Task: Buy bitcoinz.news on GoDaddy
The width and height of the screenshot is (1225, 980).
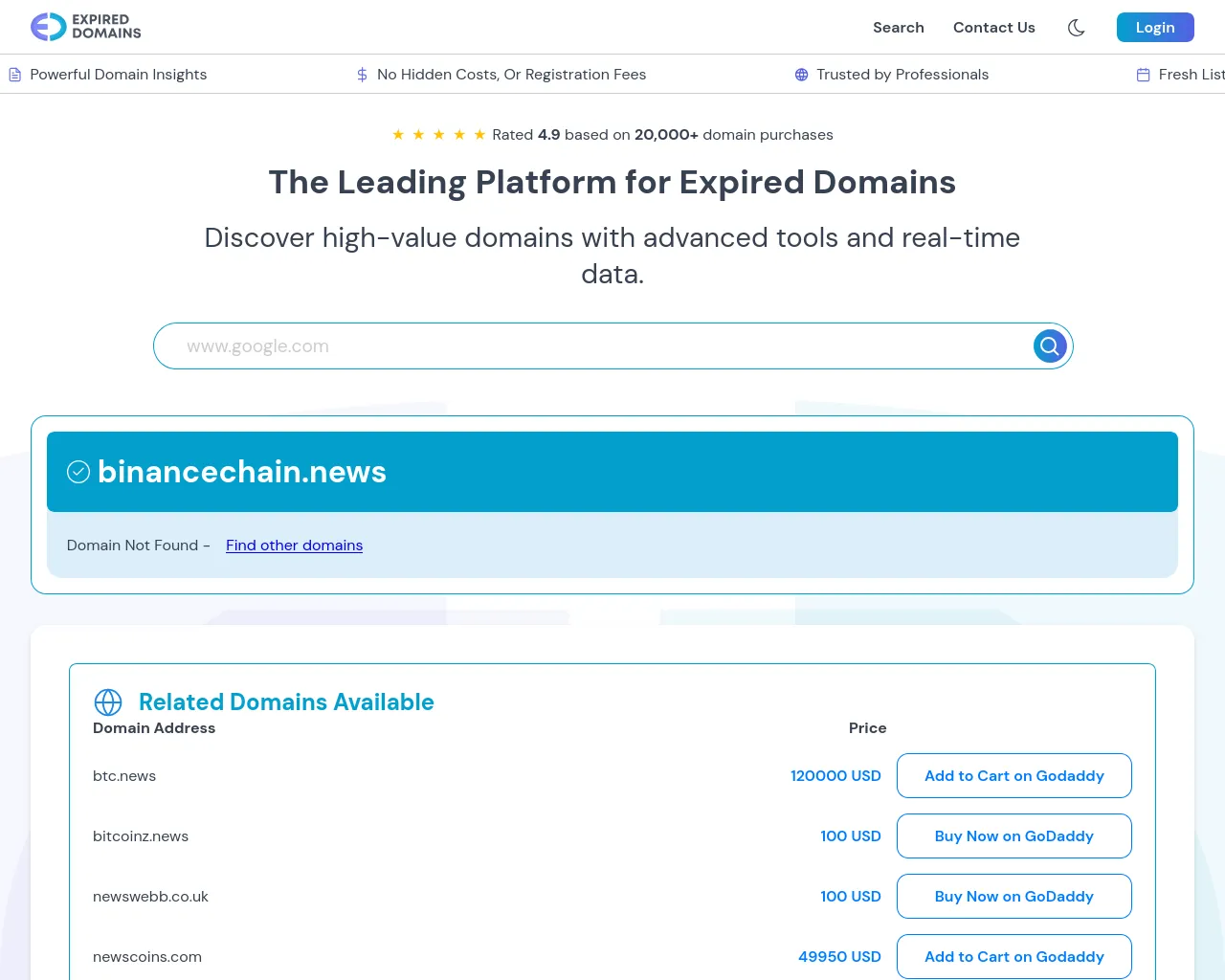Action: (1014, 836)
